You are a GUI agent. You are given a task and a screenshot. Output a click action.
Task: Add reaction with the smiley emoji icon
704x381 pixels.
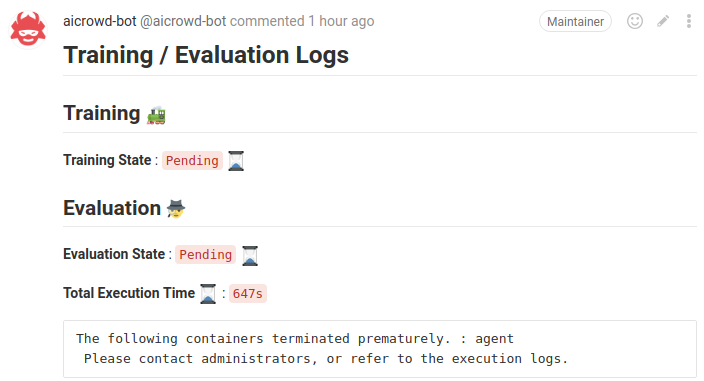[635, 21]
